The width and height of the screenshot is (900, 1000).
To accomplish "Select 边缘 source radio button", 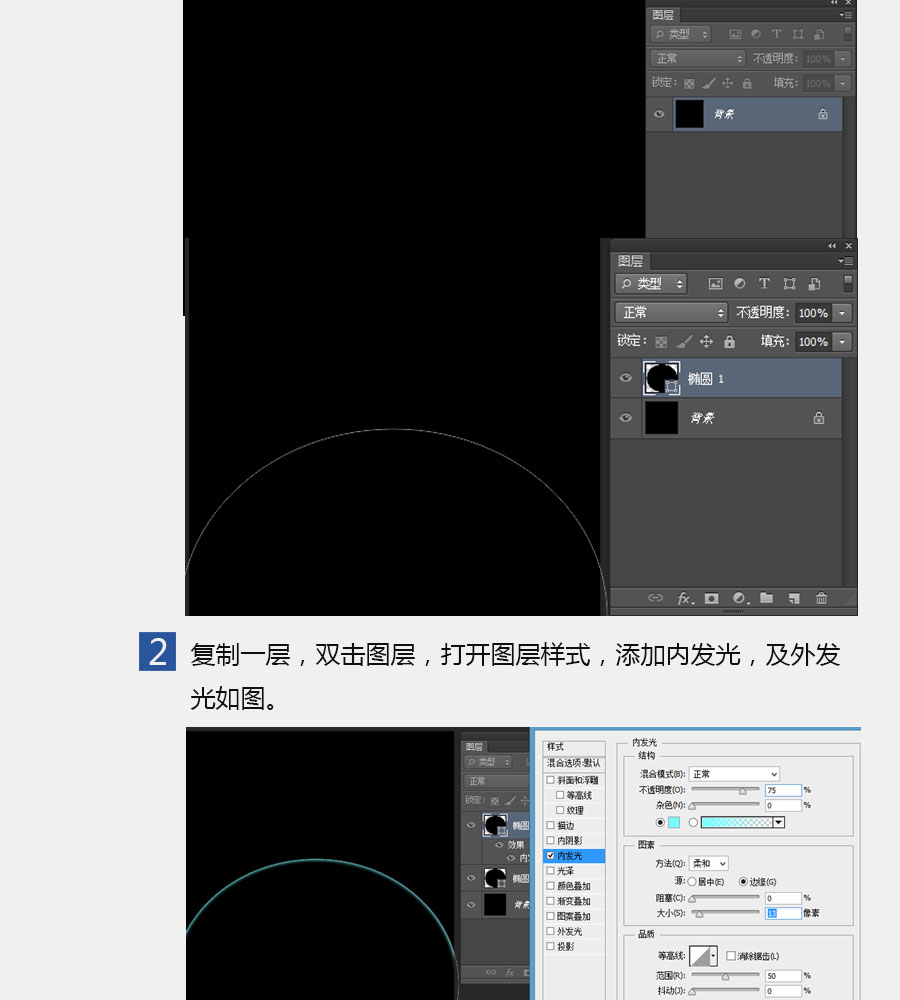I will [x=743, y=881].
